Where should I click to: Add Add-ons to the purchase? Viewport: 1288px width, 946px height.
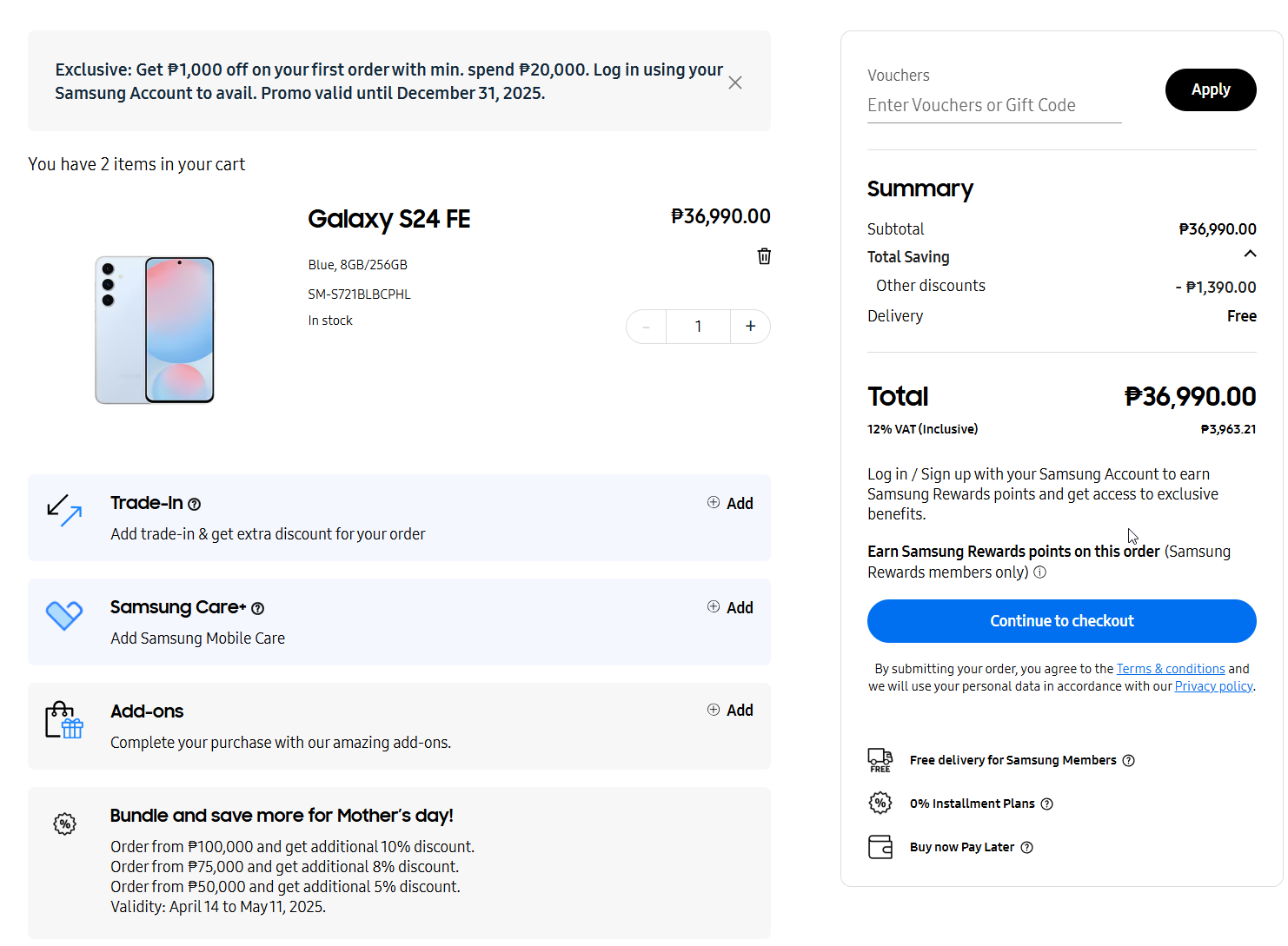click(730, 710)
